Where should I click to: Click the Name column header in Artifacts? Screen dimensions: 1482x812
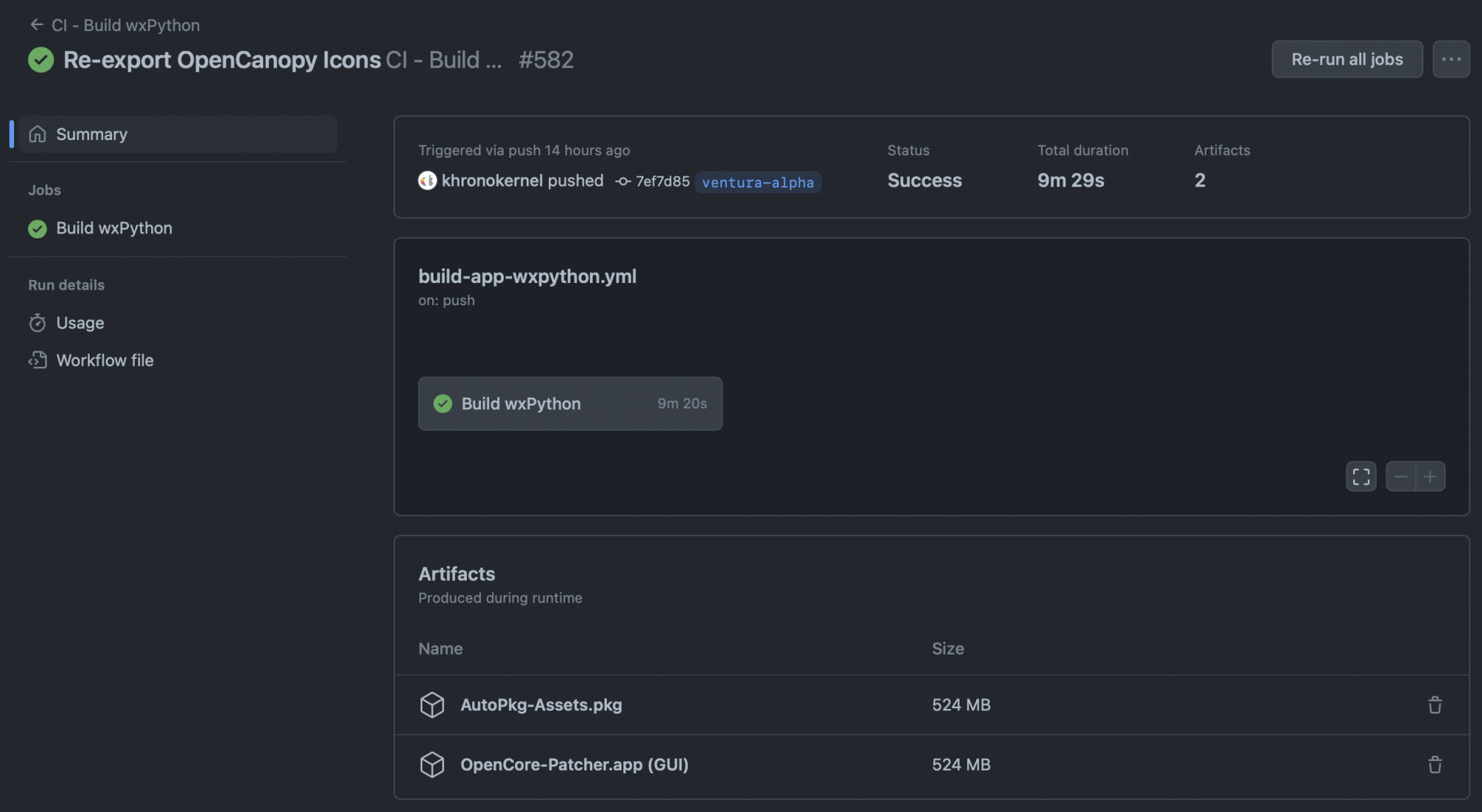440,648
